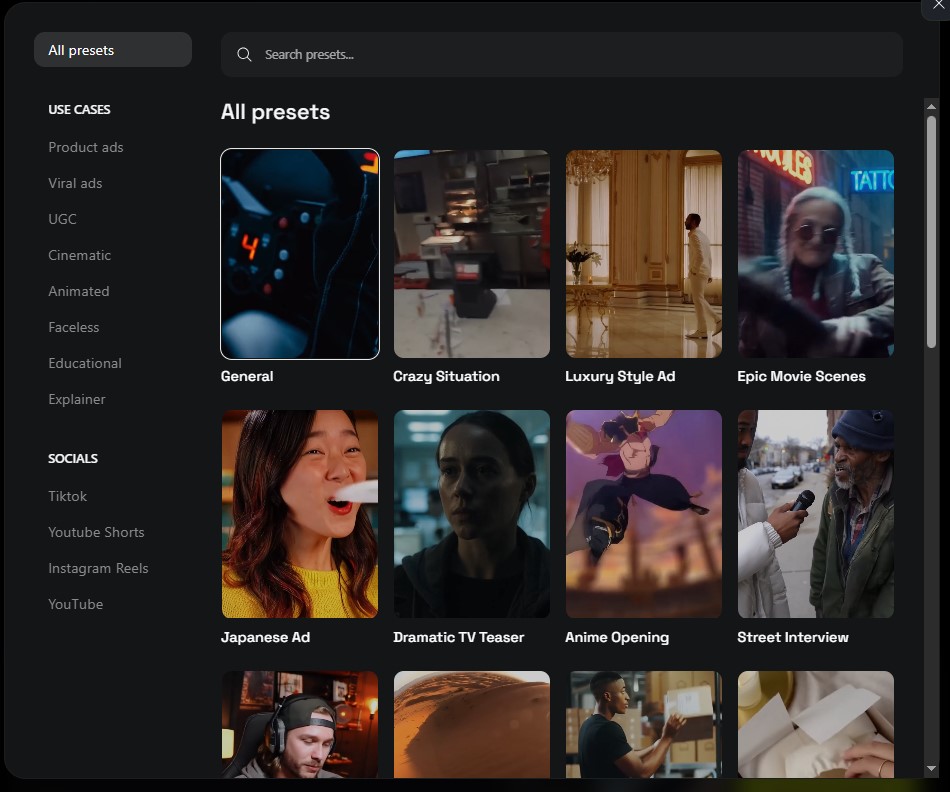The height and width of the screenshot is (792, 950).
Task: Show Faceless presets
Action: click(x=73, y=327)
